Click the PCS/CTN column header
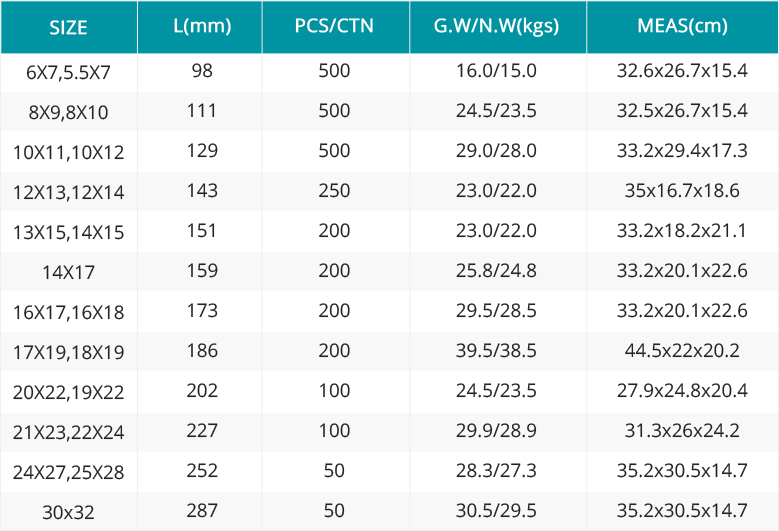This screenshot has width=779, height=531. [x=336, y=27]
